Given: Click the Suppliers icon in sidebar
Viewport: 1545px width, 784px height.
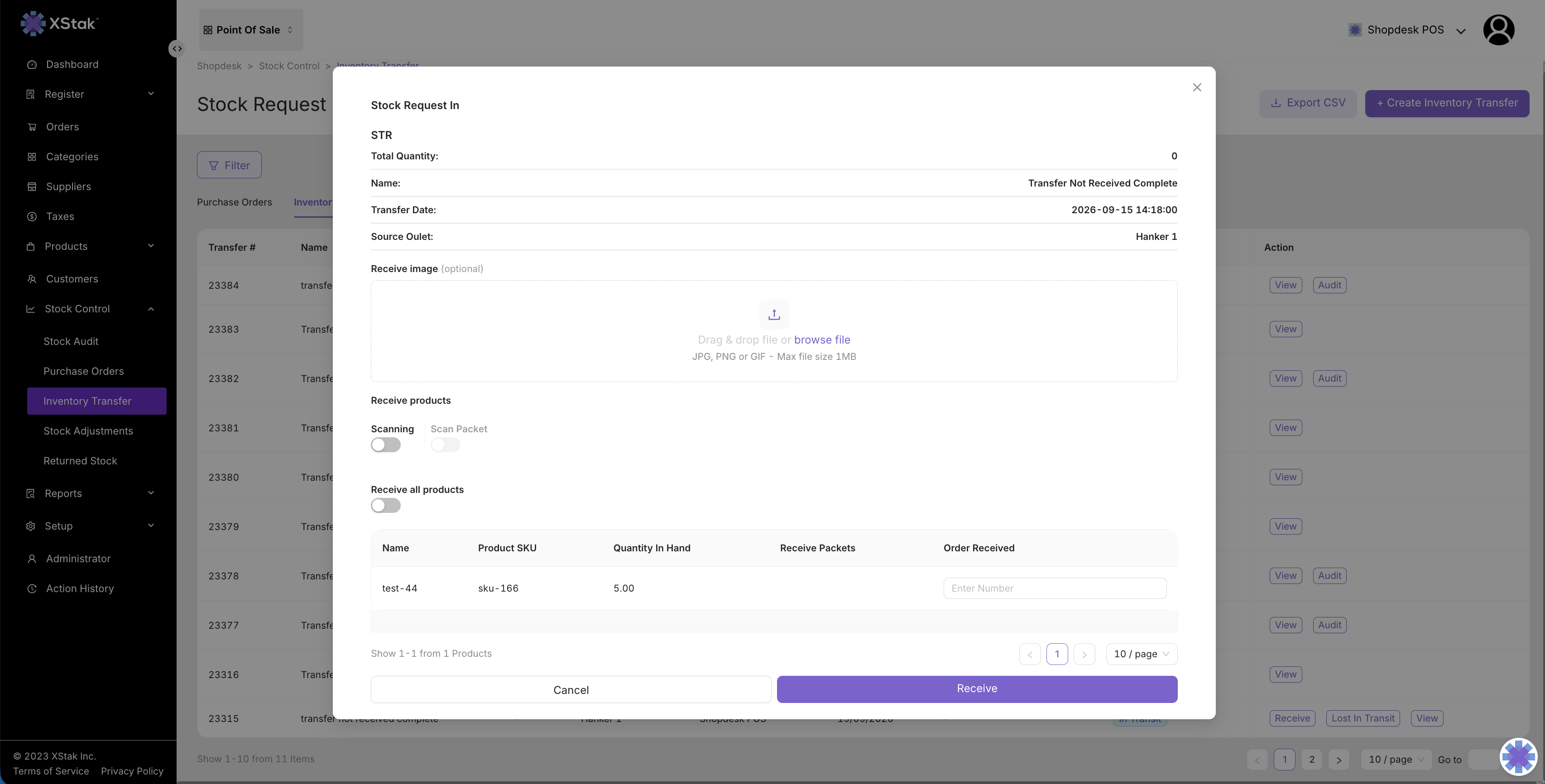Looking at the screenshot, I should 32,186.
